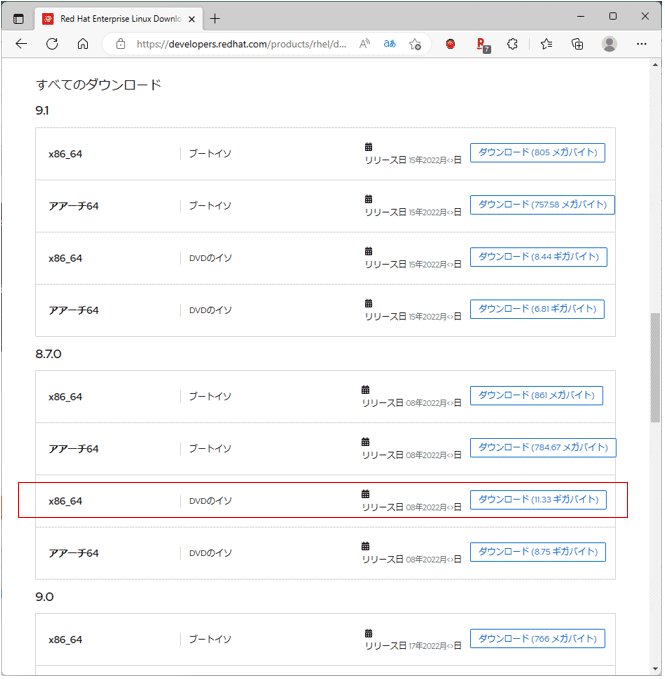665x679 pixels.
Task: Click the red circular extension icon
Action: click(450, 44)
